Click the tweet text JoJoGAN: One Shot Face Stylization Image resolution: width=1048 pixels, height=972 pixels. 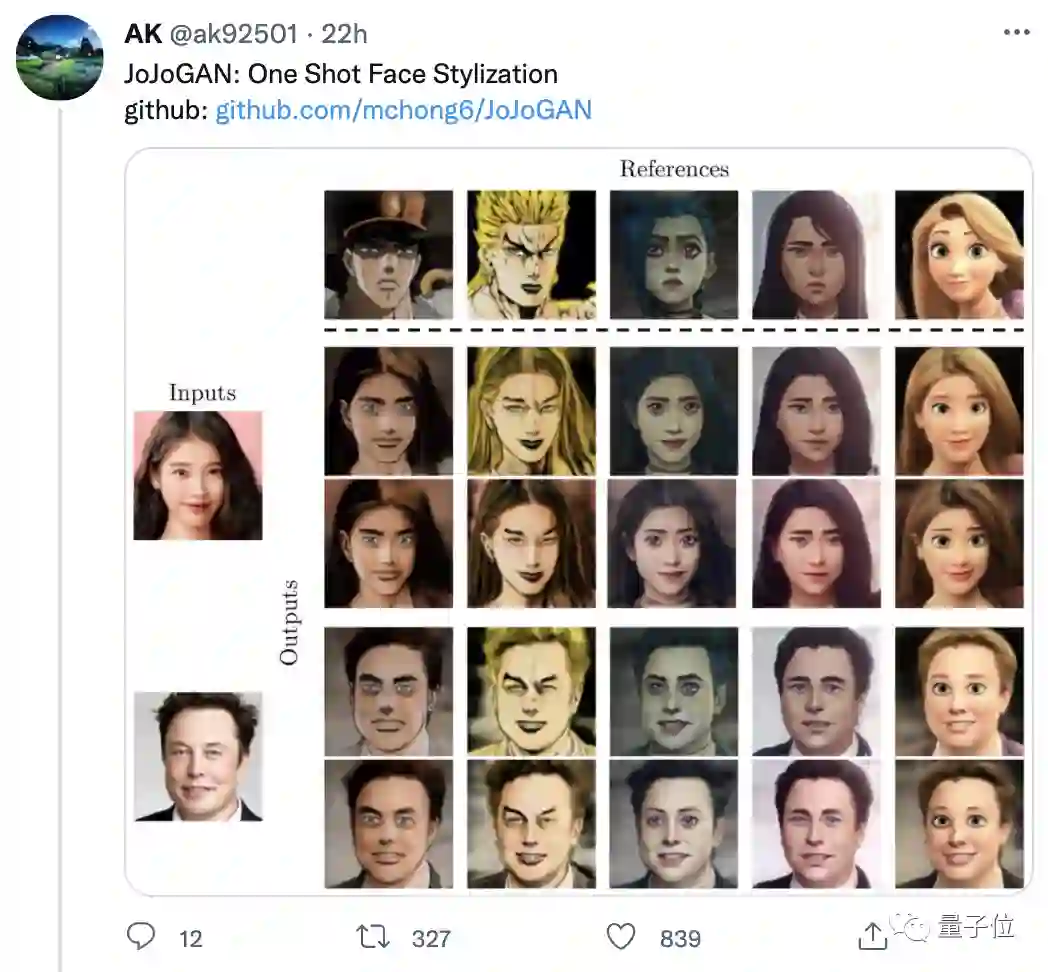(340, 74)
